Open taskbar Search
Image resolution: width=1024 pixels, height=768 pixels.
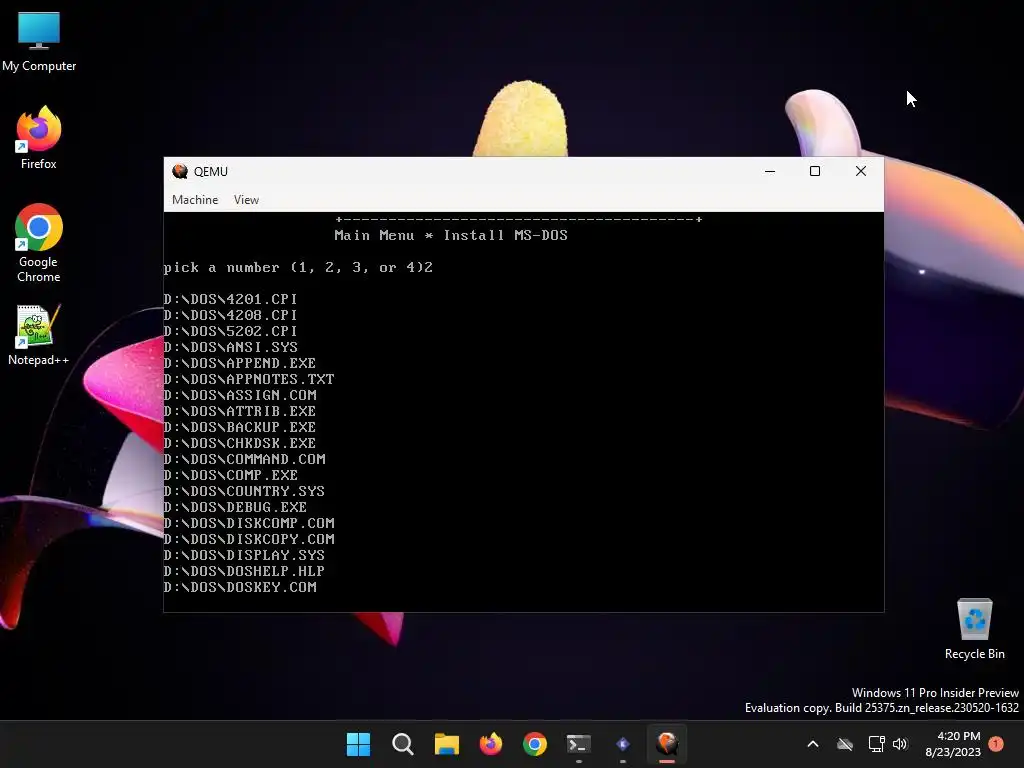(x=402, y=744)
